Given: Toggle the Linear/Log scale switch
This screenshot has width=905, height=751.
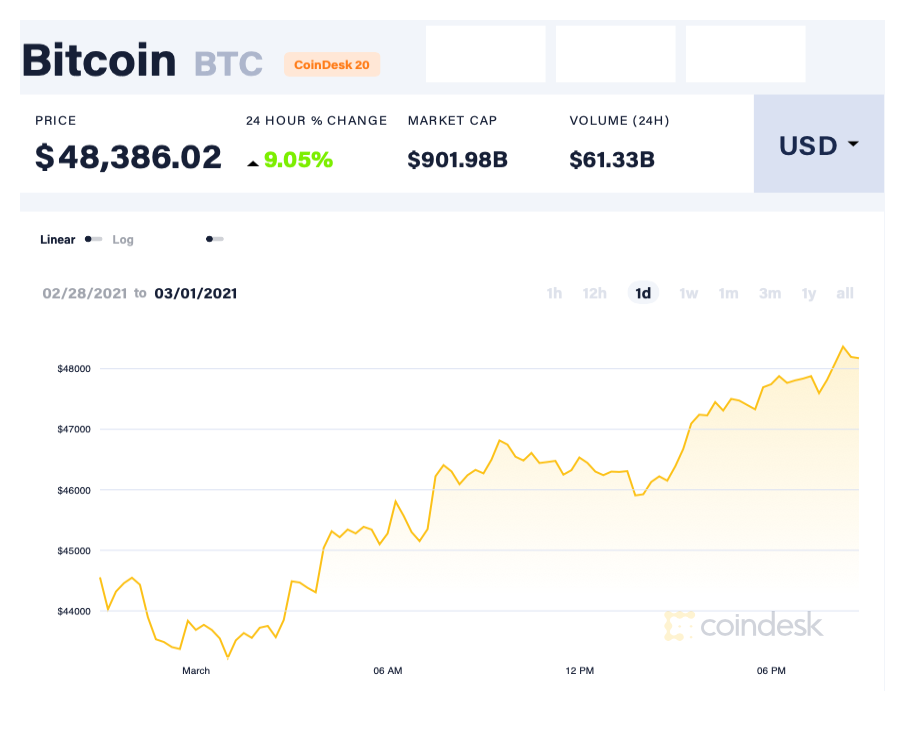Looking at the screenshot, I should point(93,240).
